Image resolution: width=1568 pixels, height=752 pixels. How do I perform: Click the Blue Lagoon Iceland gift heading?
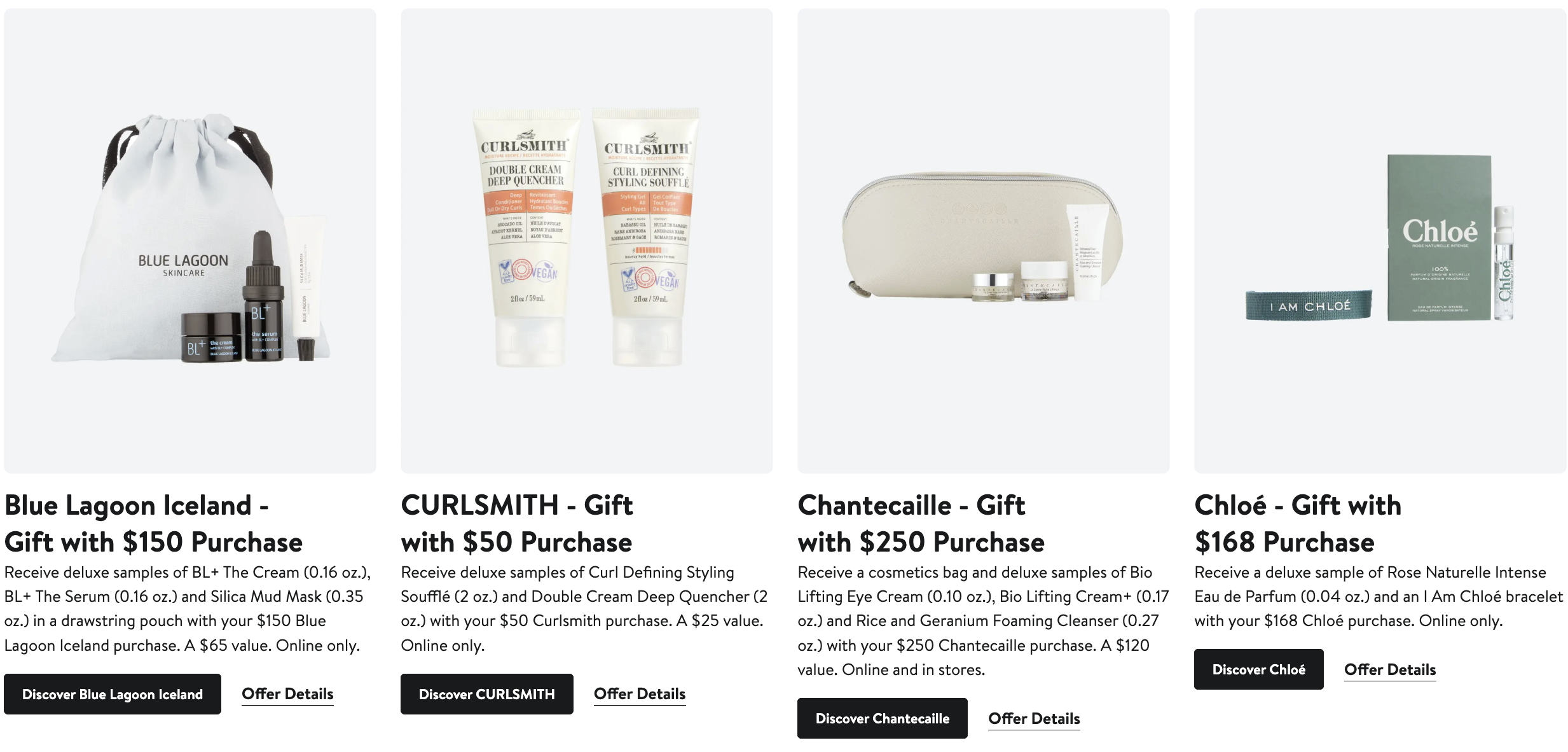pos(153,524)
